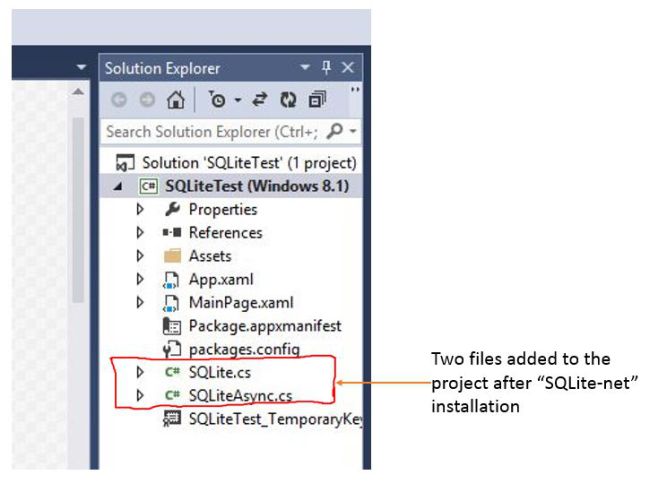Screen dimensions: 650x492
Task: Click the MainPage.xaml file icon
Action: coord(171,303)
